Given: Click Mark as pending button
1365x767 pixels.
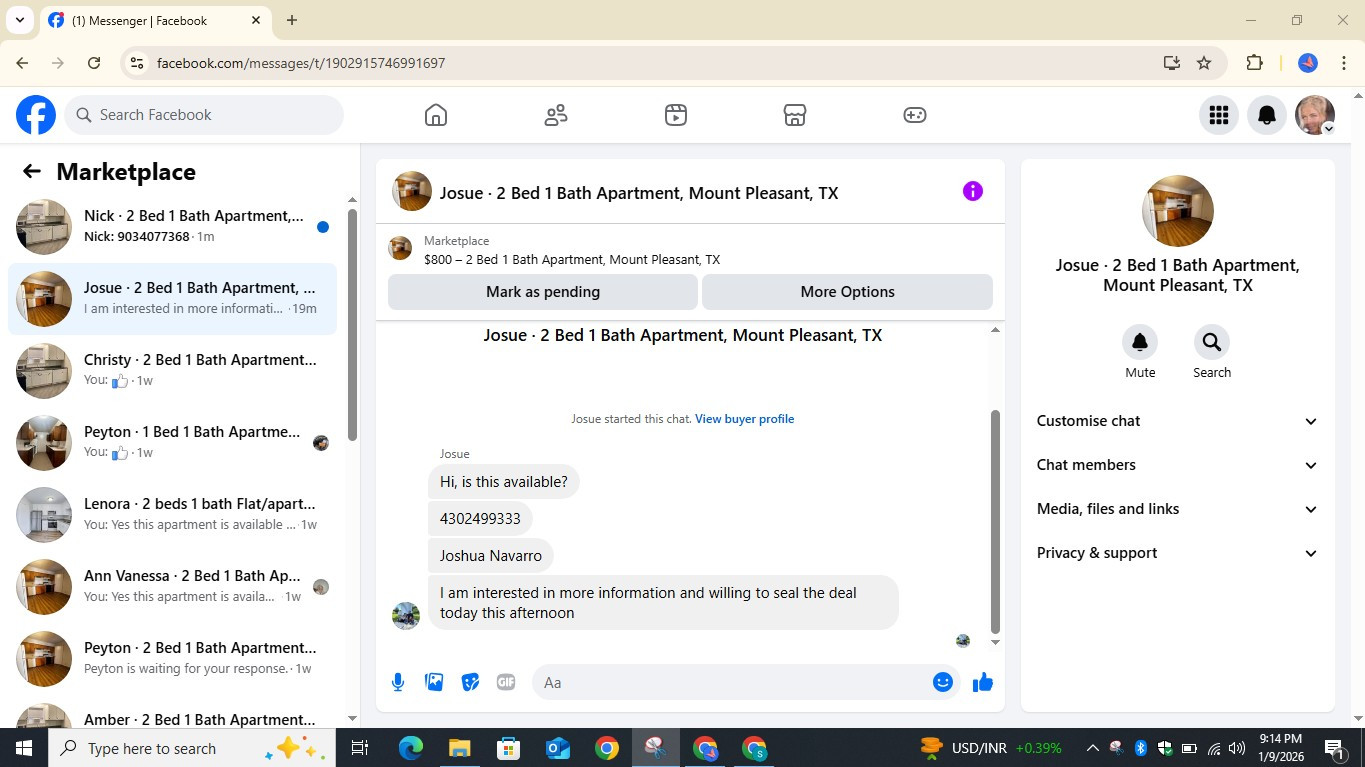Looking at the screenshot, I should tap(543, 292).
